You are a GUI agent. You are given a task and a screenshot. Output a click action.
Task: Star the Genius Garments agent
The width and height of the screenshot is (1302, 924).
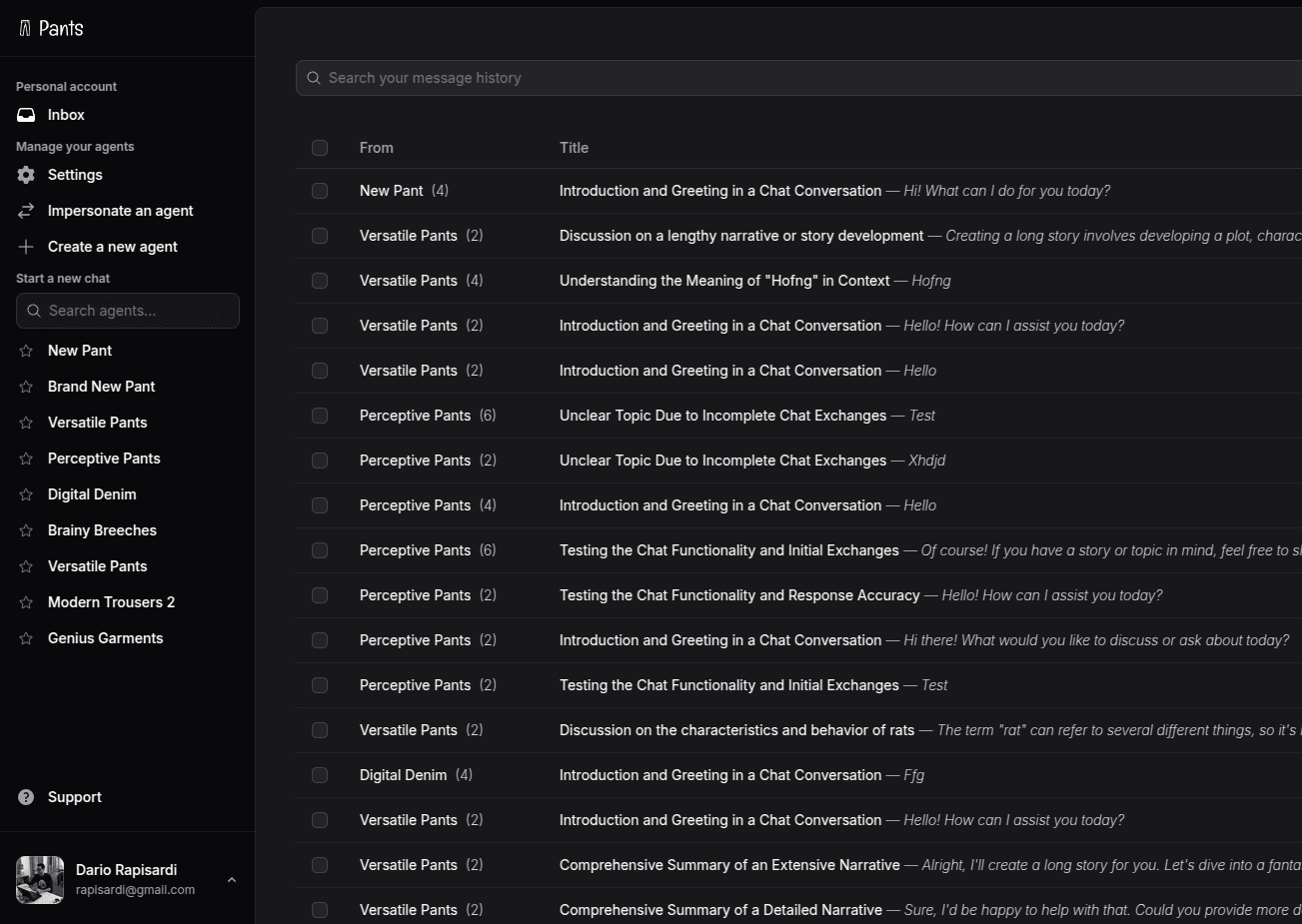point(26,637)
